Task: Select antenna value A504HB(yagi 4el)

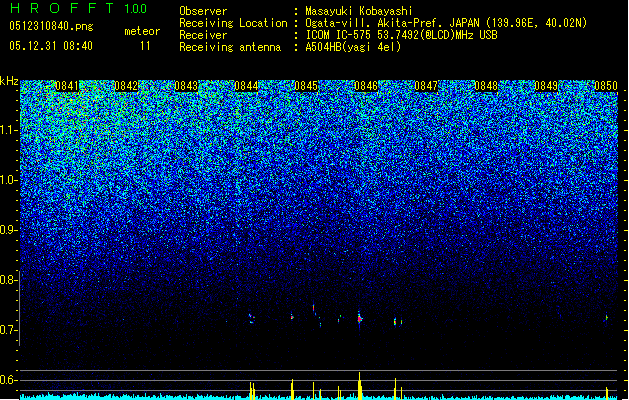Action: coord(353,47)
